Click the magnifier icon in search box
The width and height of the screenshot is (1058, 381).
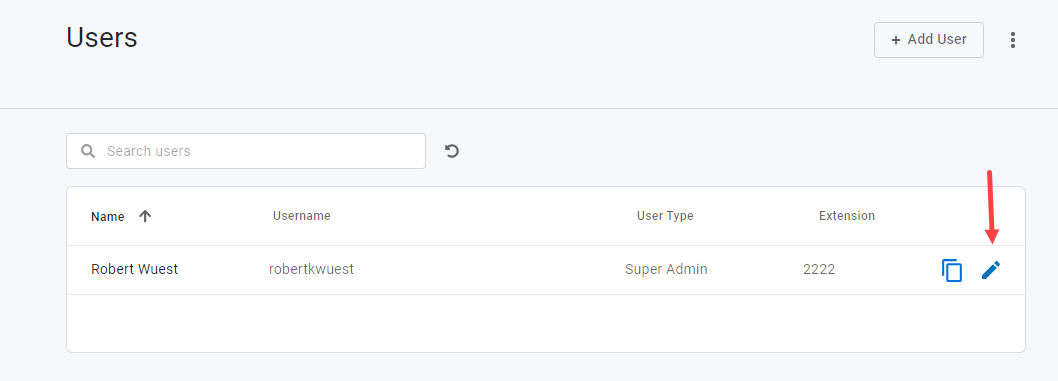88,151
